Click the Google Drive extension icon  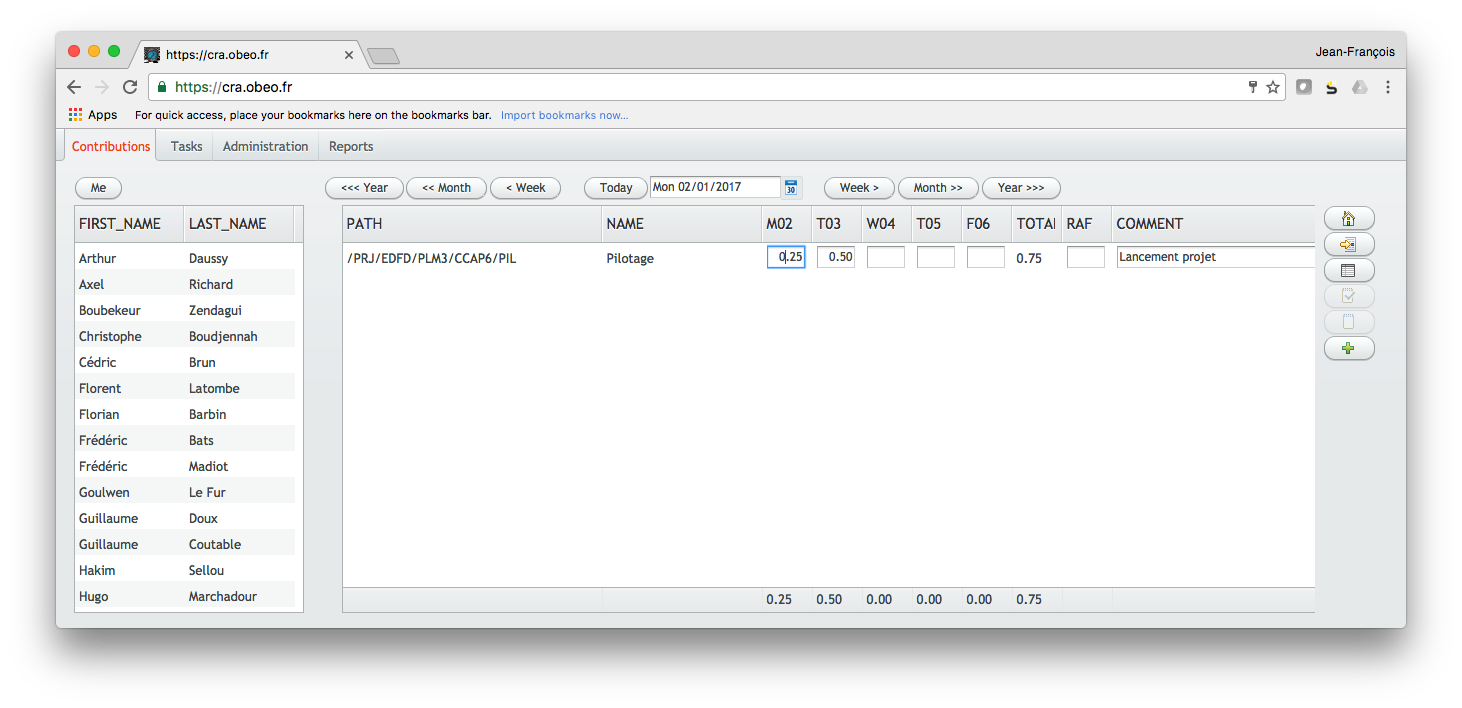[1360, 87]
